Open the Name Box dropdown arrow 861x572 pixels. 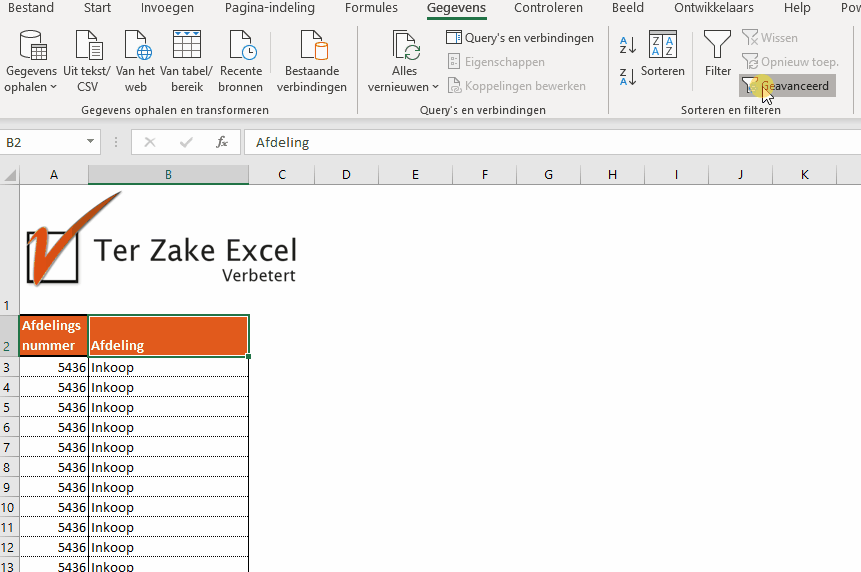coord(91,143)
